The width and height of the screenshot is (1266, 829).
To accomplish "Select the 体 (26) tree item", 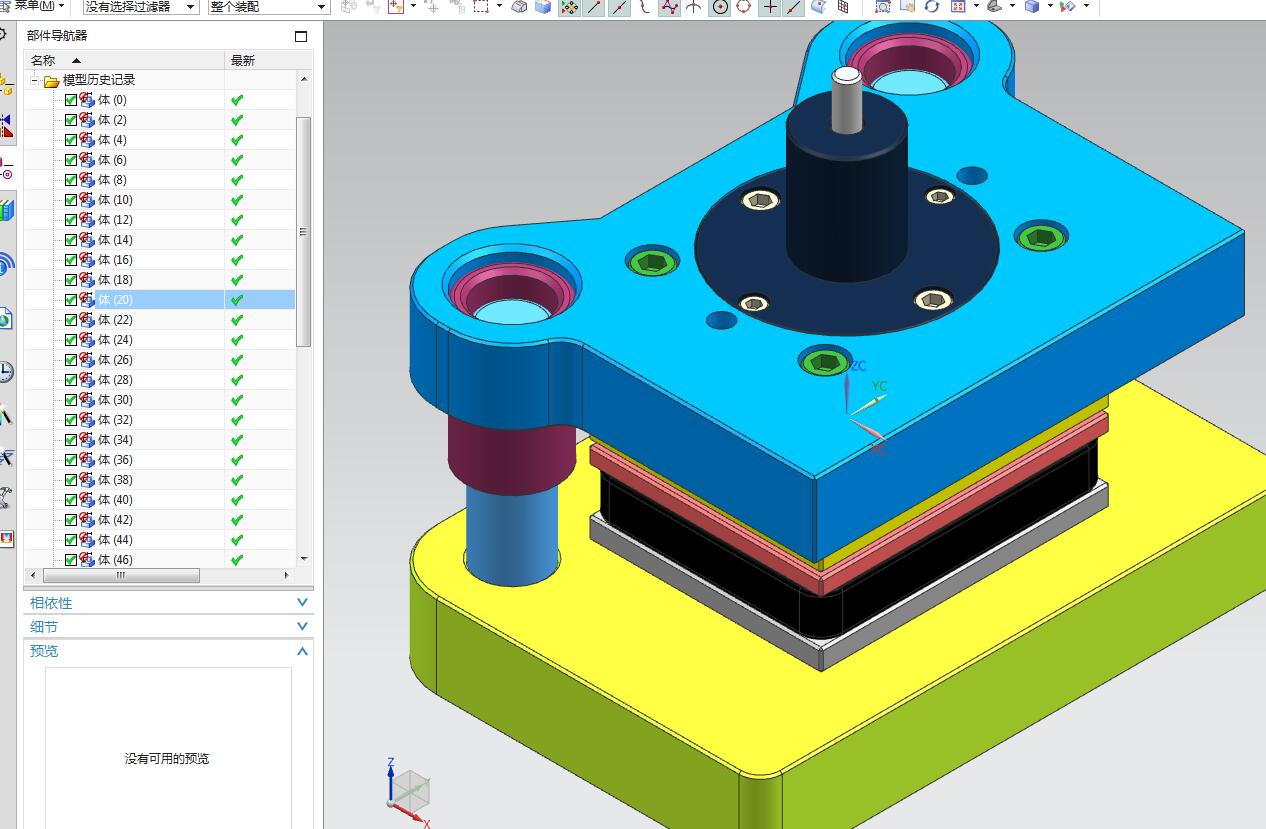I will [x=115, y=360].
